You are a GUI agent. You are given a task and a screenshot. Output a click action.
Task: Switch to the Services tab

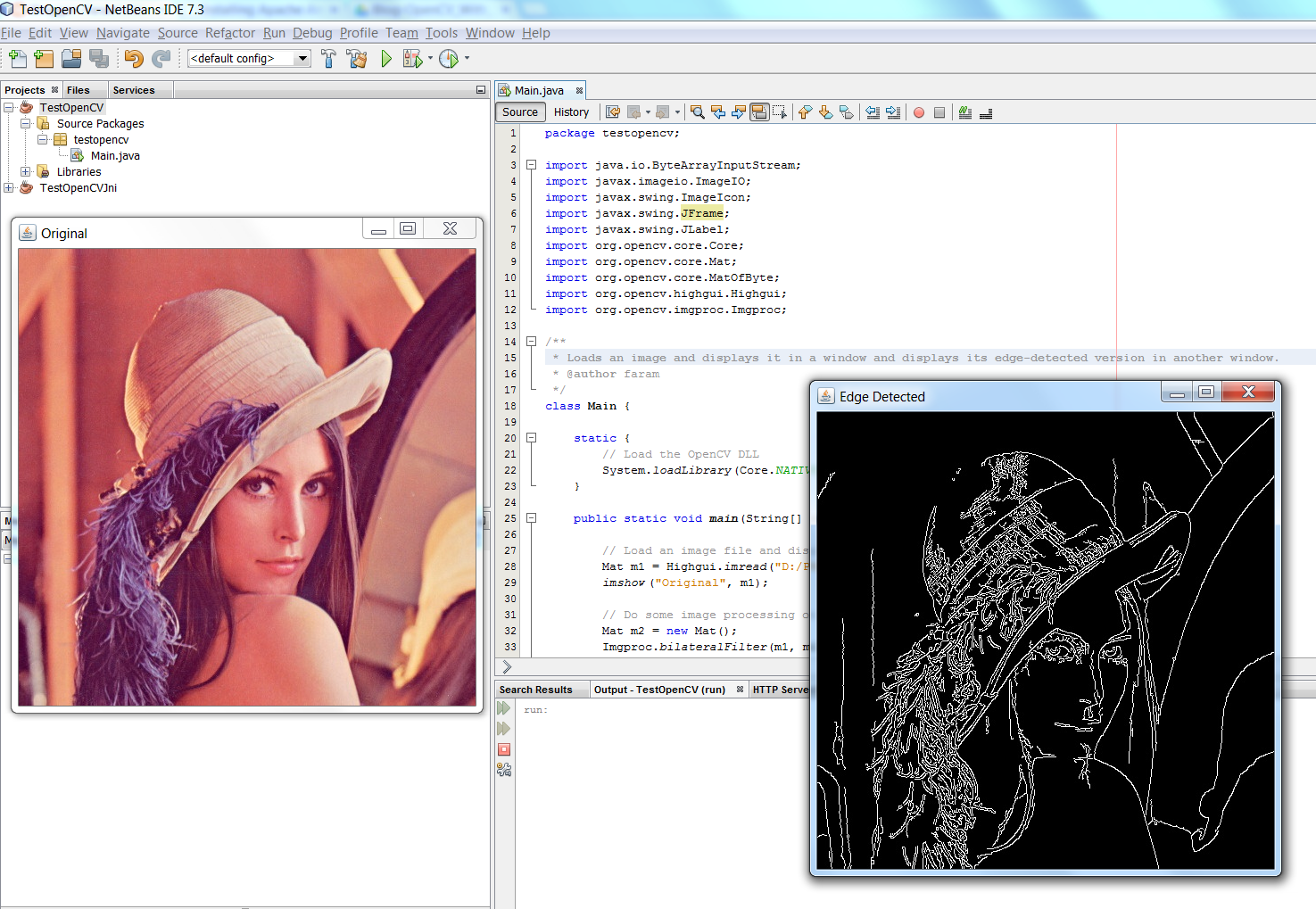(134, 89)
